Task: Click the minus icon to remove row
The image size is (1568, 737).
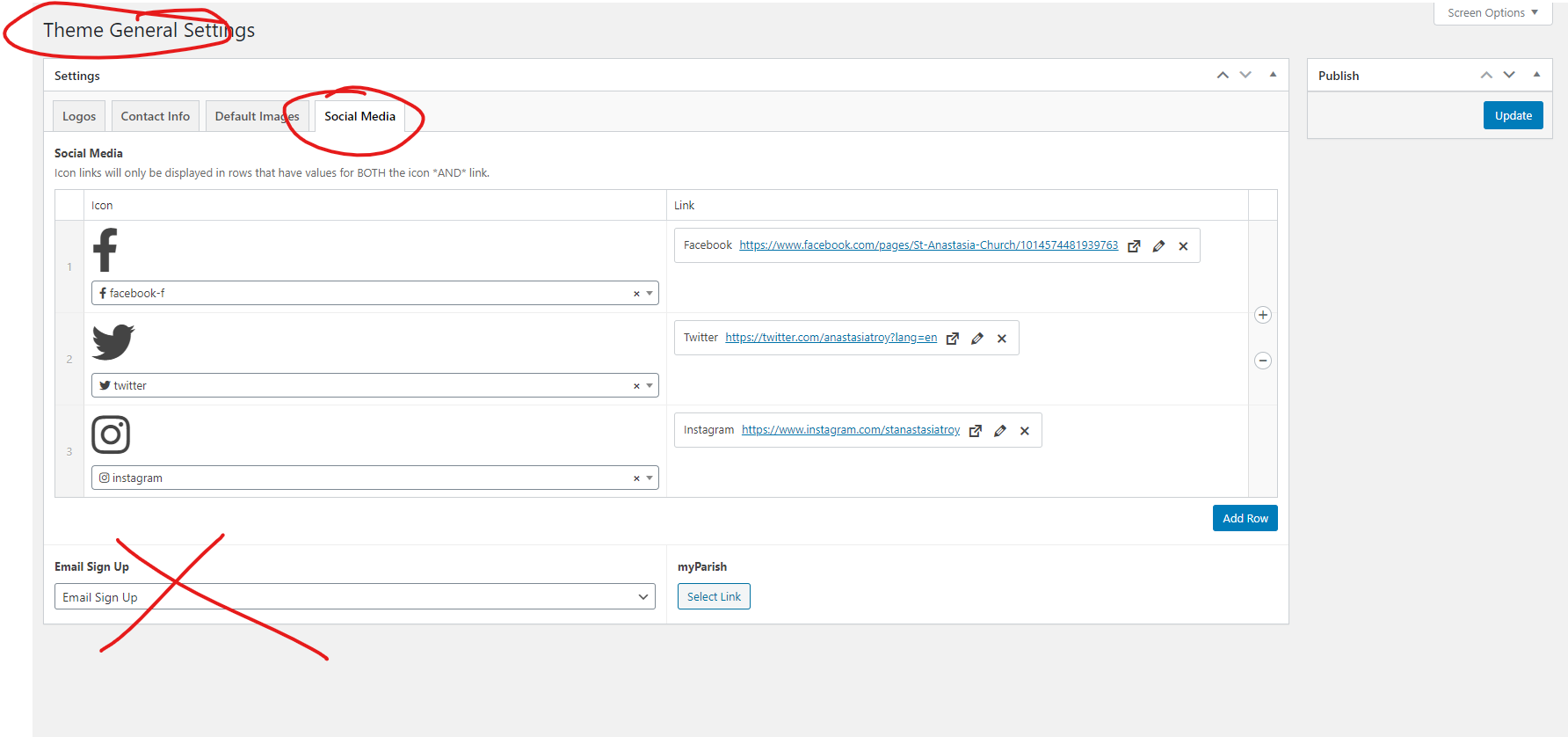Action: click(1262, 361)
